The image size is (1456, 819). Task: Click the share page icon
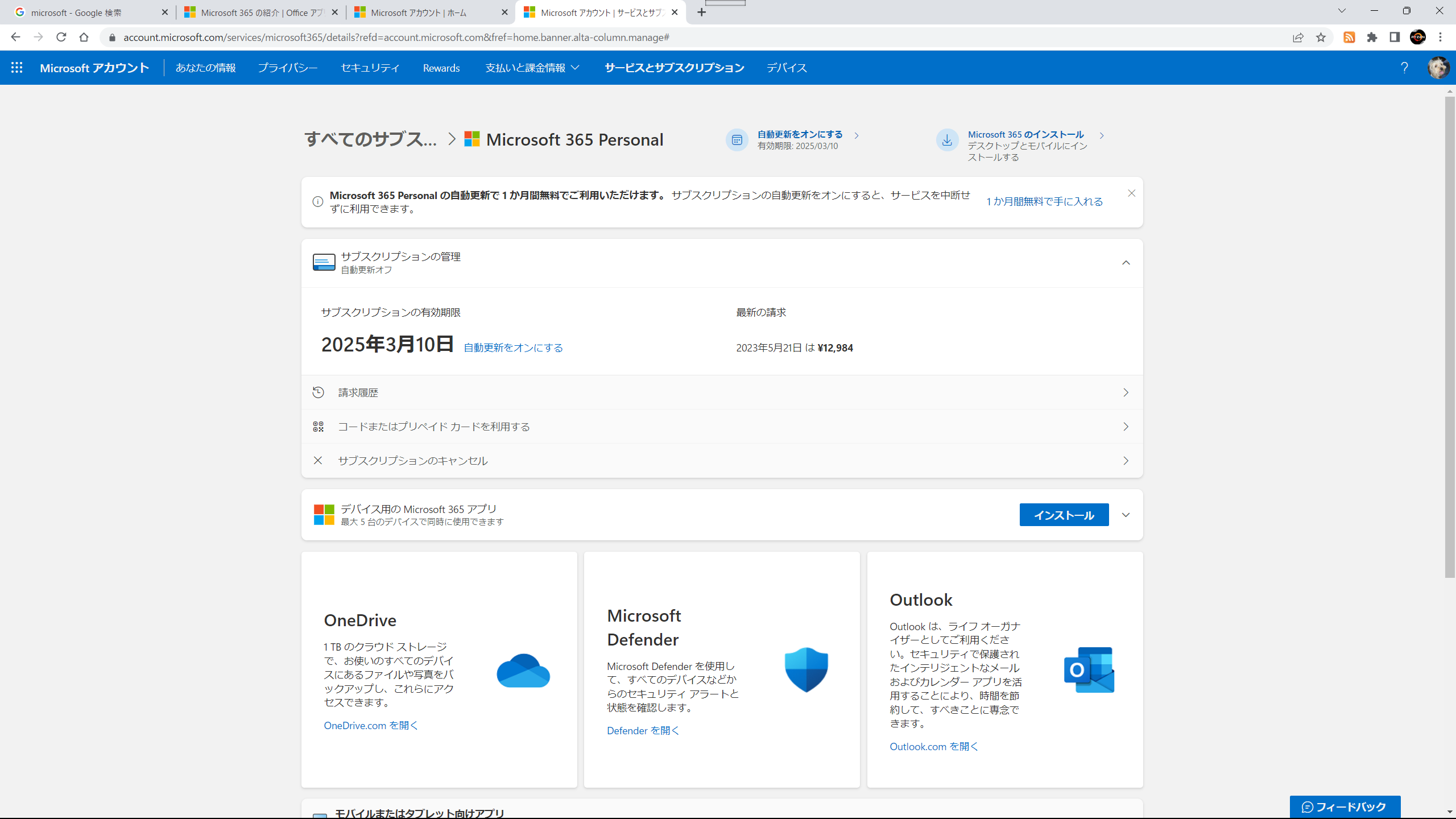[1298, 38]
